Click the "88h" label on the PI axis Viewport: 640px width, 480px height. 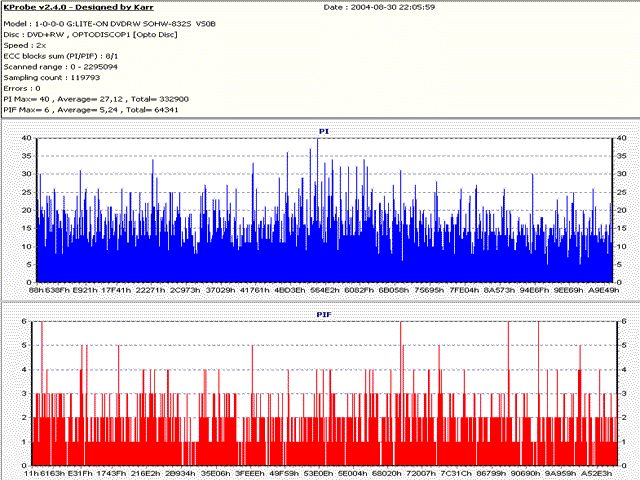36,290
